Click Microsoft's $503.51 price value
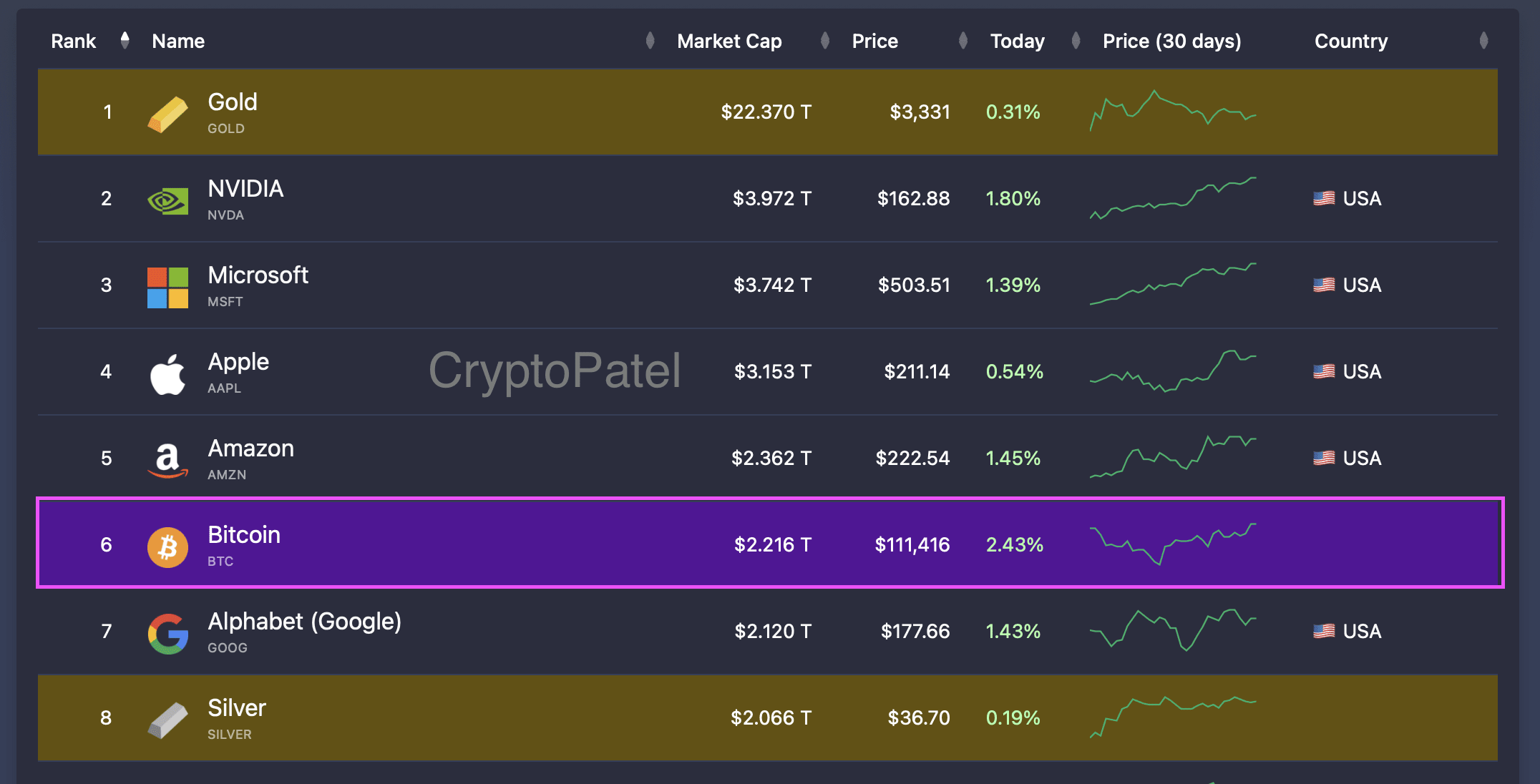Viewport: 1540px width, 784px height. (914, 285)
